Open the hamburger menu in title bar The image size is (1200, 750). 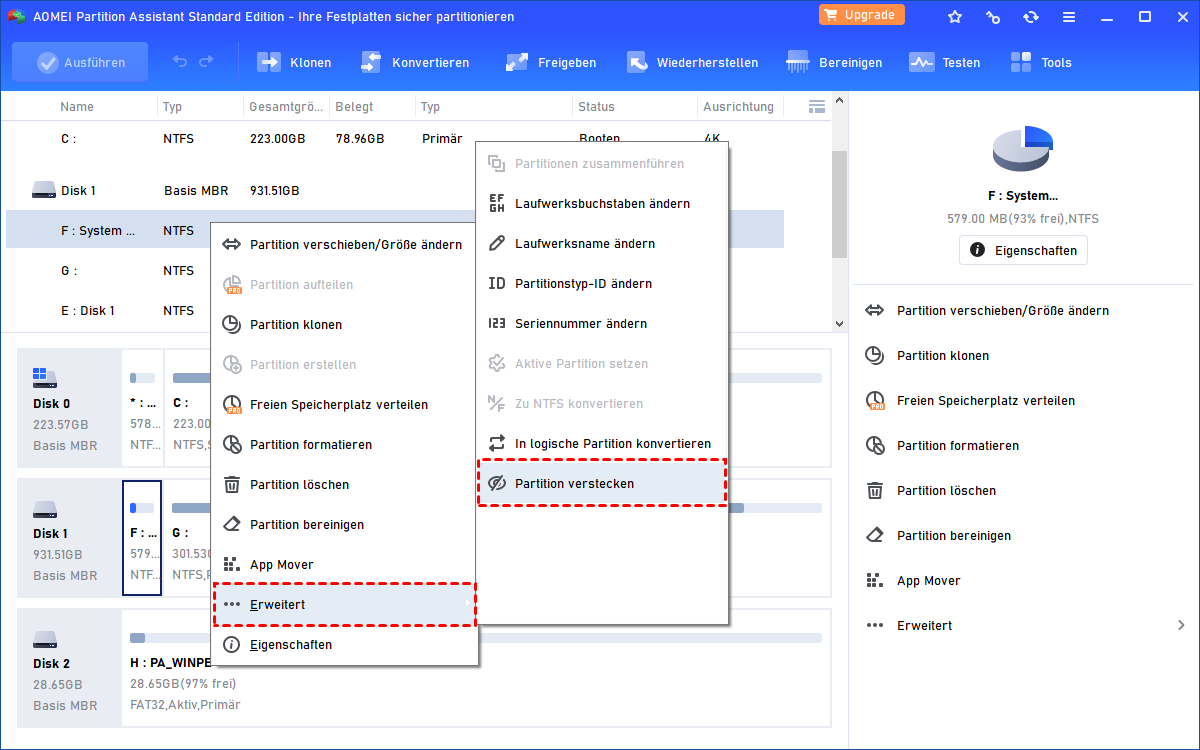click(1069, 17)
